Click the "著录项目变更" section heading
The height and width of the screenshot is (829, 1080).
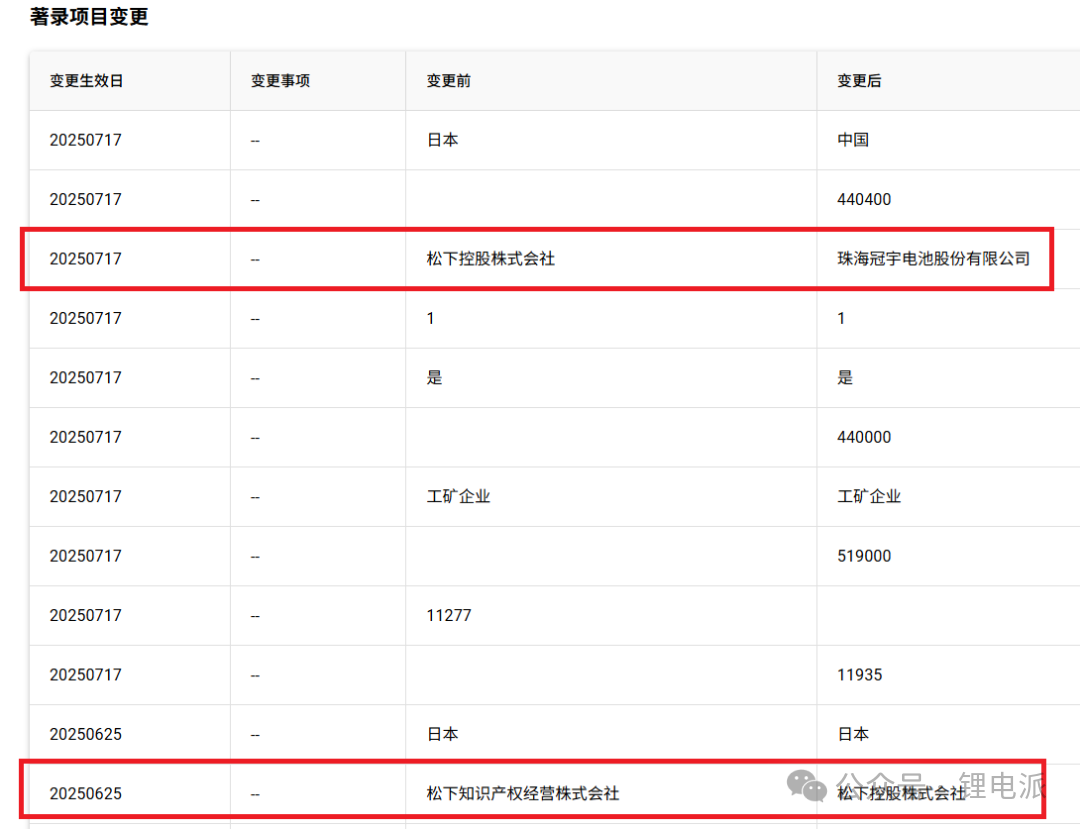(89, 17)
